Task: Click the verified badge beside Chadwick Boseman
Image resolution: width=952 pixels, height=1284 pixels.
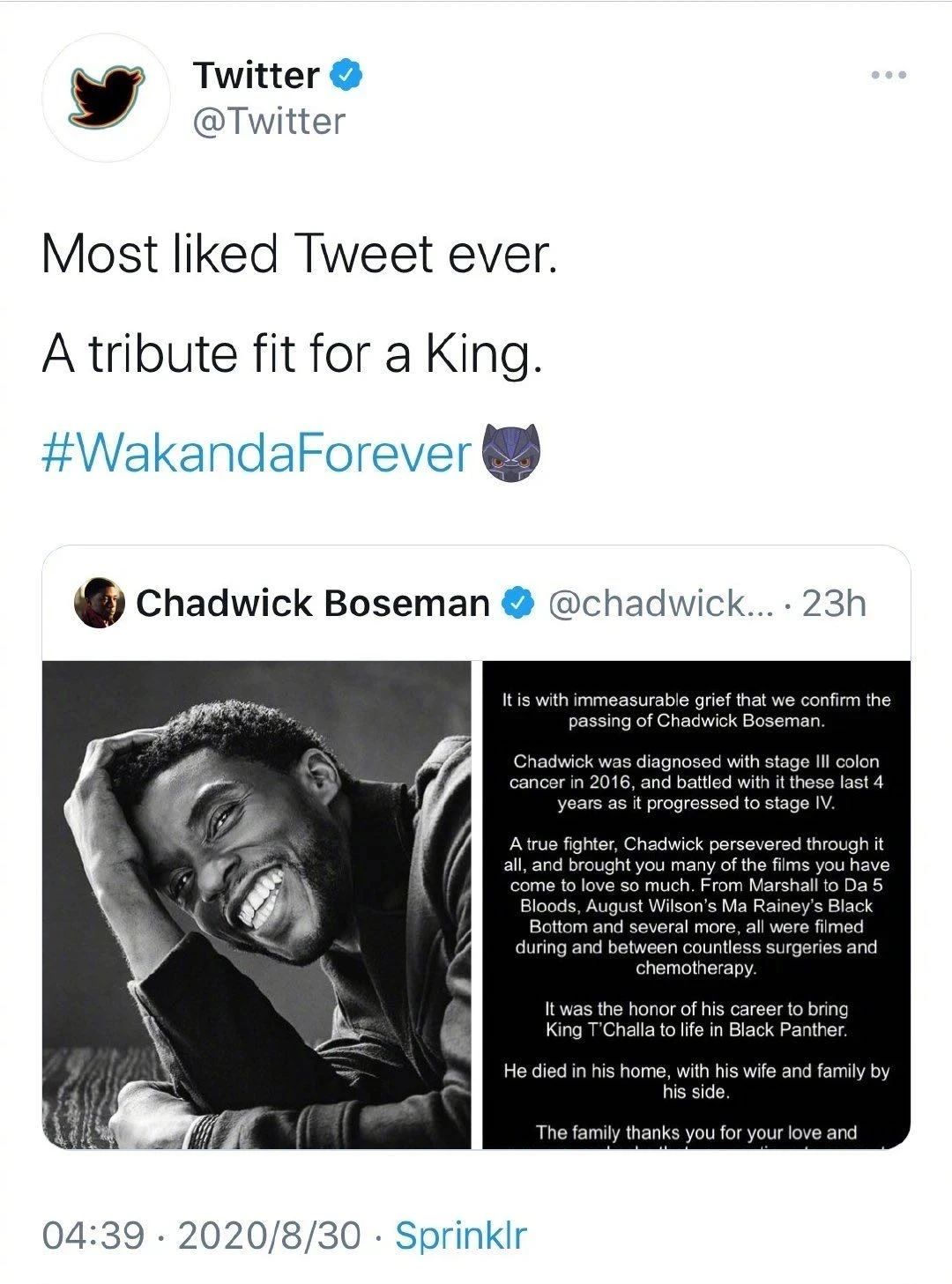Action: 517,604
